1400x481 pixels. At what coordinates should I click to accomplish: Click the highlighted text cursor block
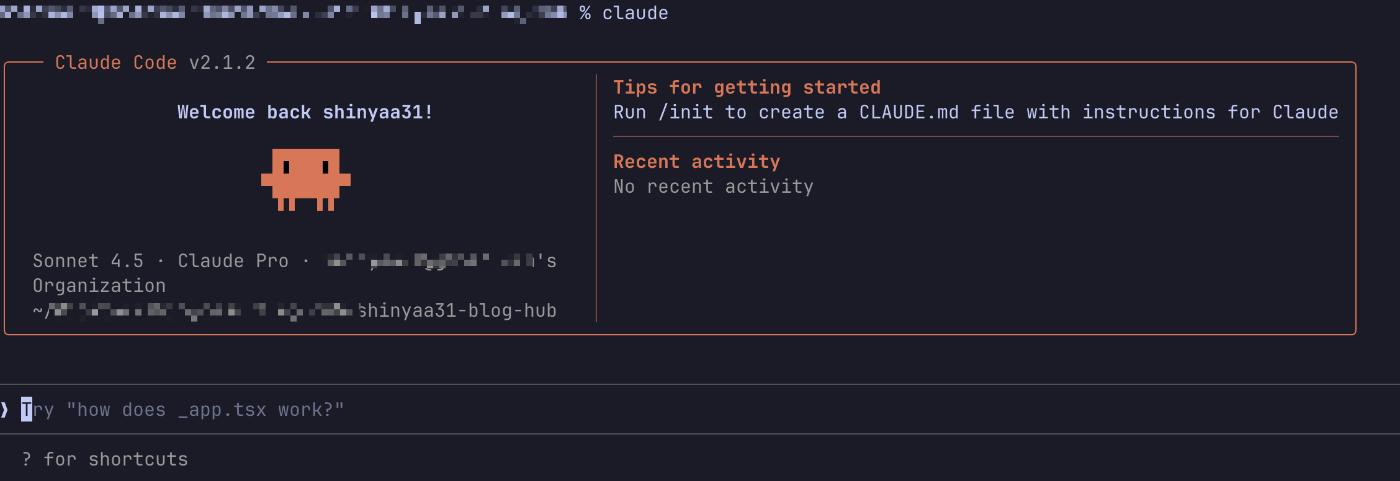27,410
